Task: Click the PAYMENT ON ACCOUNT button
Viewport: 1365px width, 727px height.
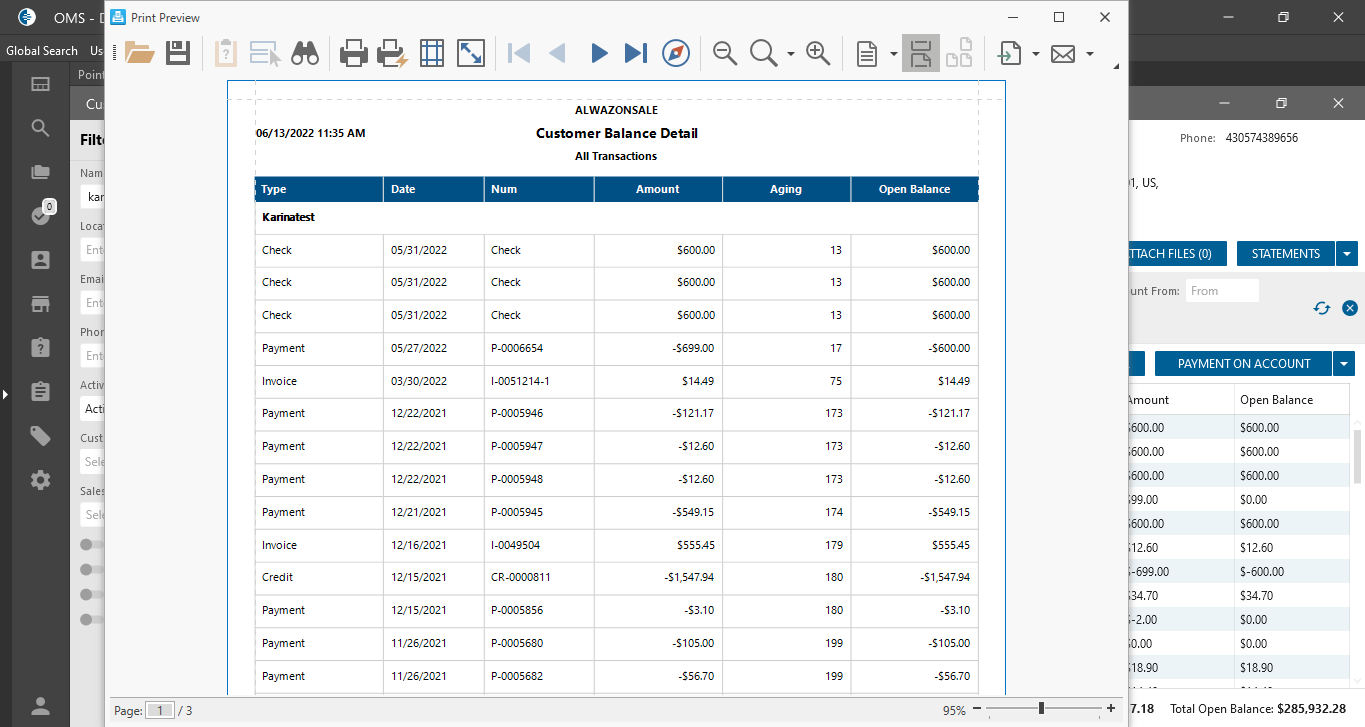Action: [1243, 364]
